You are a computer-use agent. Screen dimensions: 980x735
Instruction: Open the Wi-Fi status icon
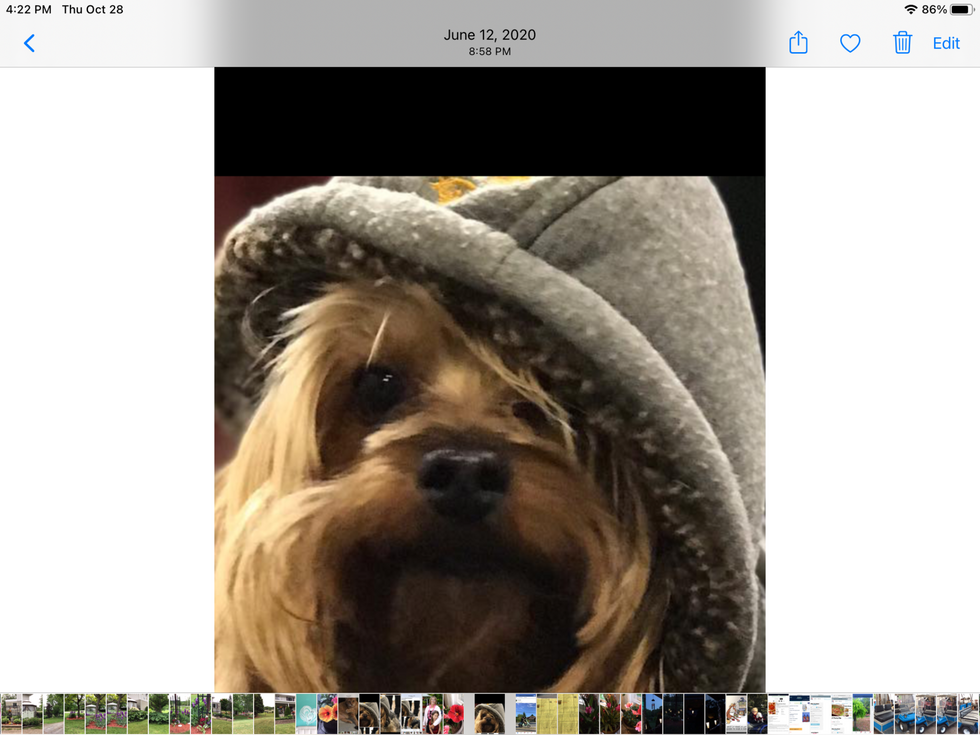pyautogui.click(x=911, y=9)
